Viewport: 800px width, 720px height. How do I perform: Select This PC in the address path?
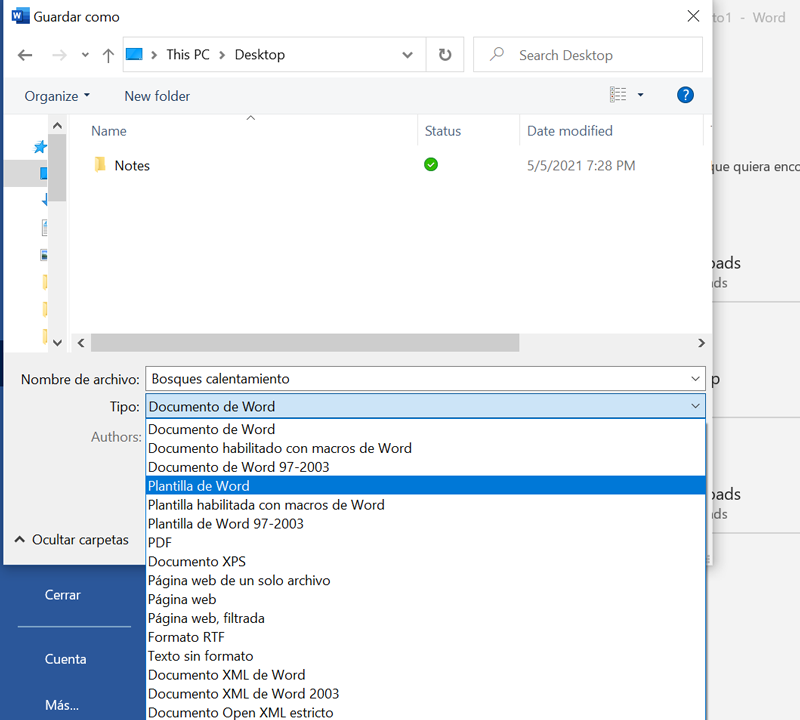[188, 55]
